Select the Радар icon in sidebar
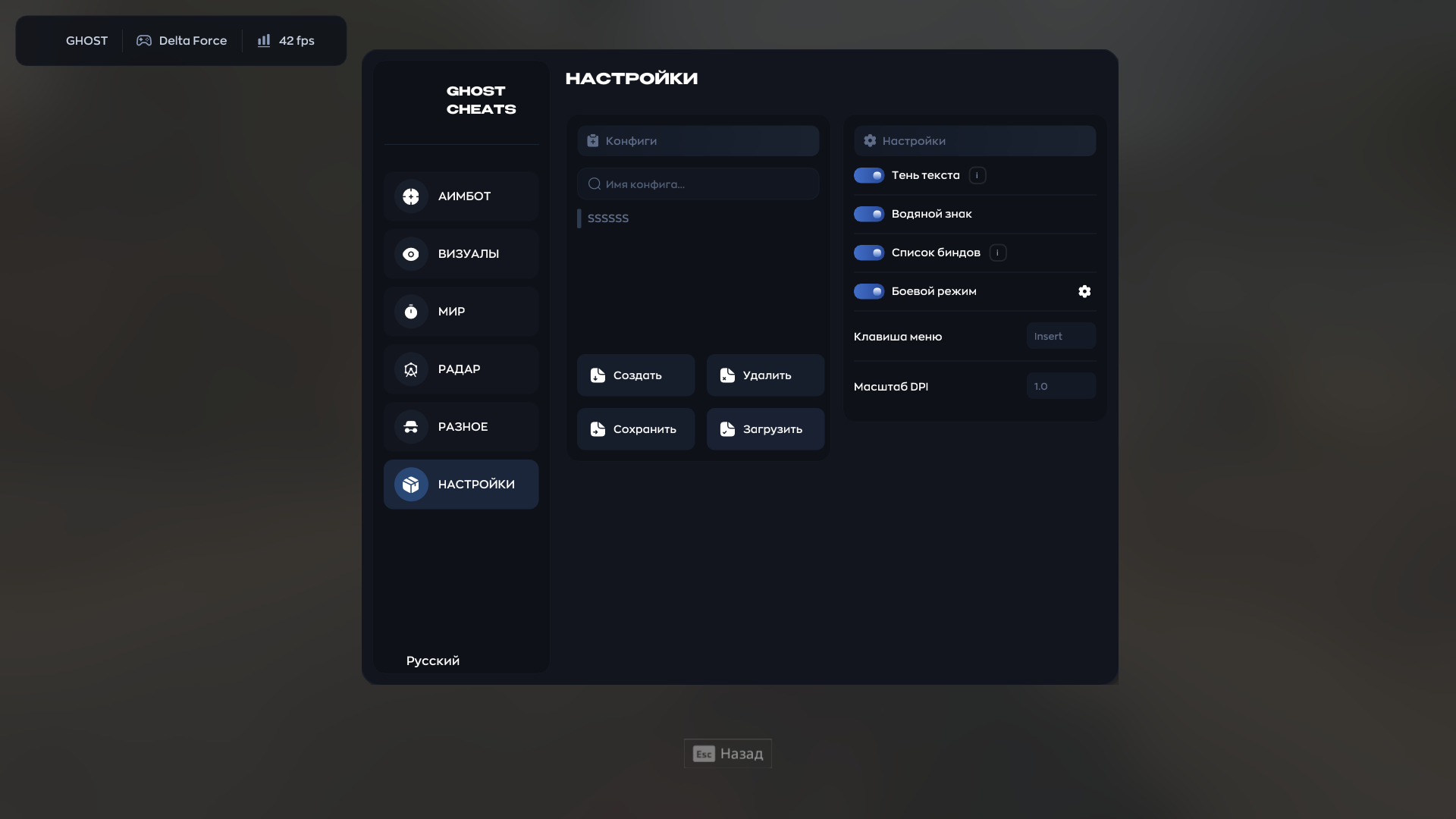Screen dimensions: 1456x819 coord(411,369)
